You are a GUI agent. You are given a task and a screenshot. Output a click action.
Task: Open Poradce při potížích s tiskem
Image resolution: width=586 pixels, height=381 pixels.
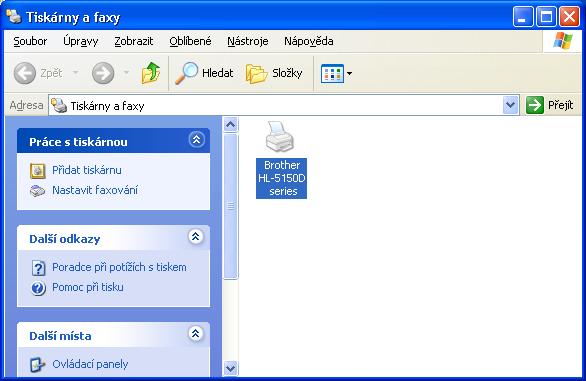pyautogui.click(x=119, y=267)
